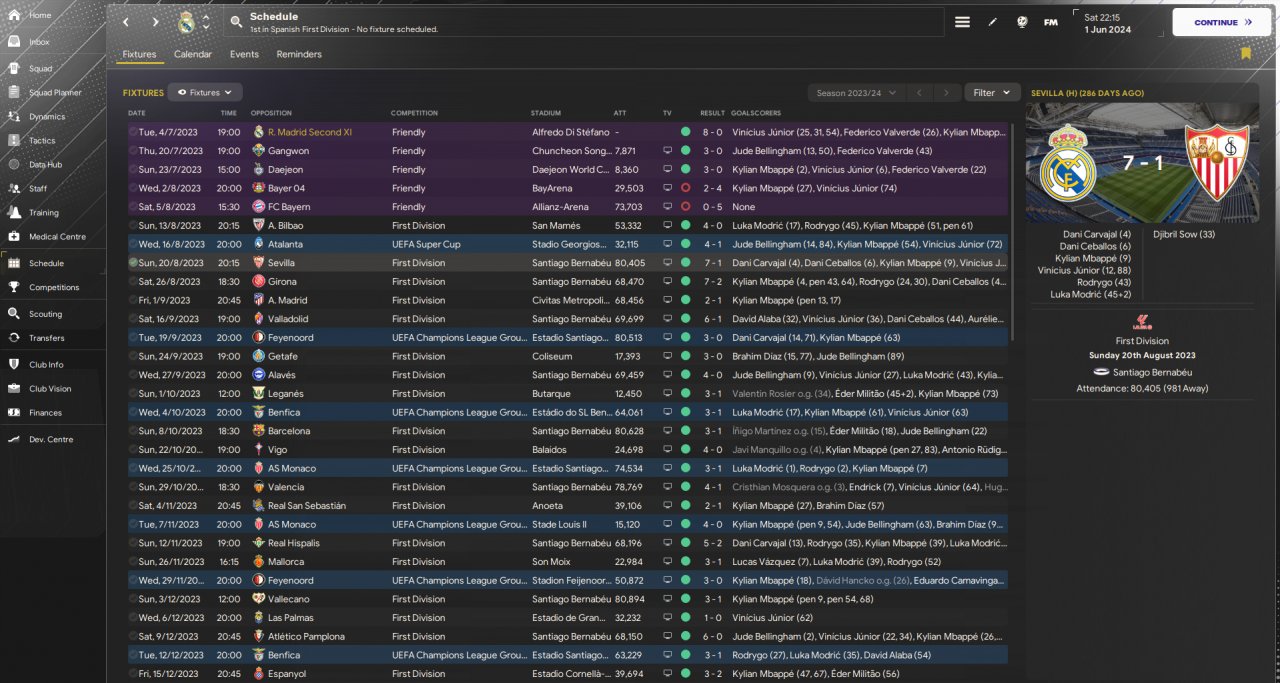Switch to the Reminders tab

[x=299, y=54]
